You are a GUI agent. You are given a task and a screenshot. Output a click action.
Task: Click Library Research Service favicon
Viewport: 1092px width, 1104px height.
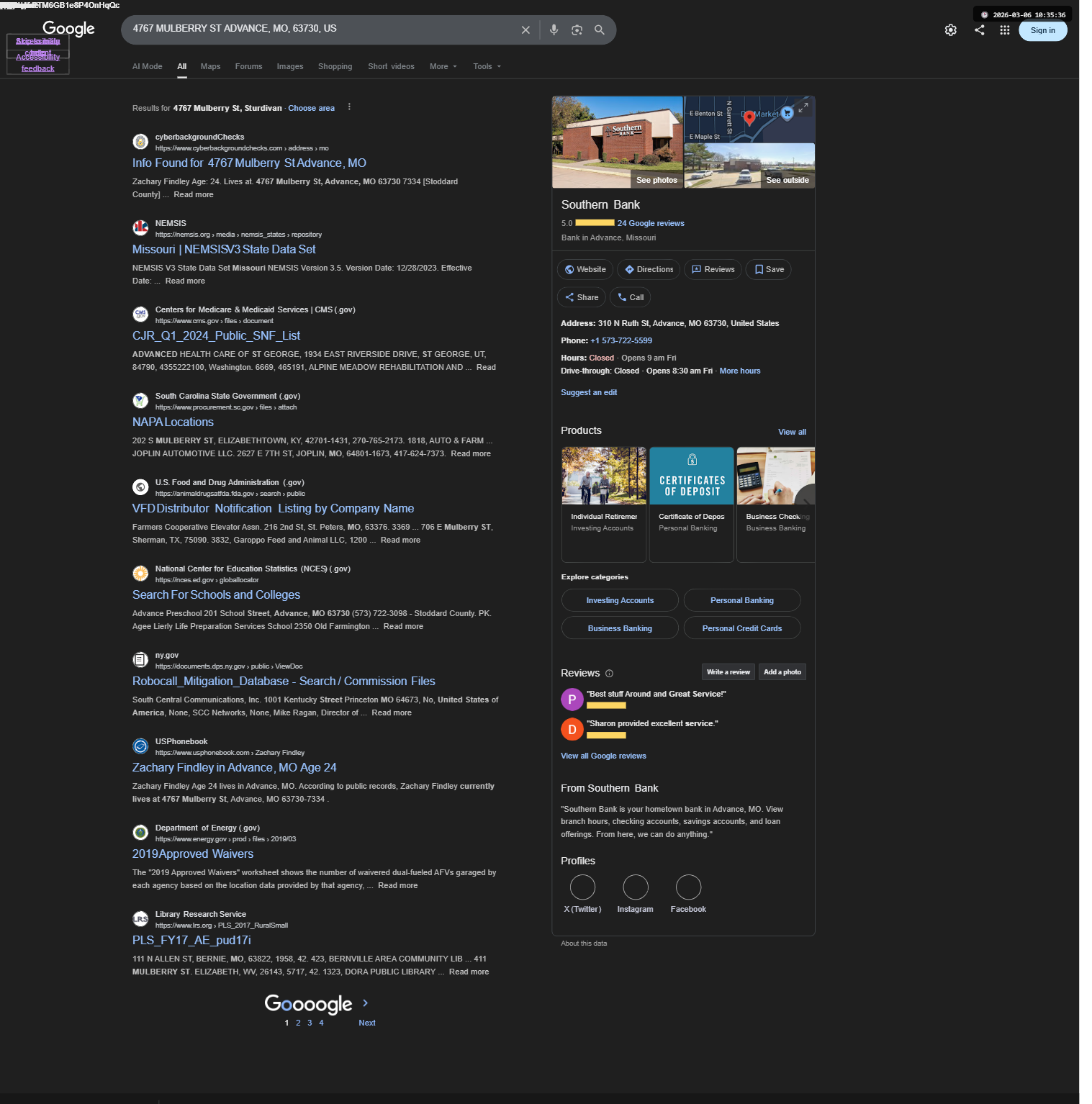point(140,919)
